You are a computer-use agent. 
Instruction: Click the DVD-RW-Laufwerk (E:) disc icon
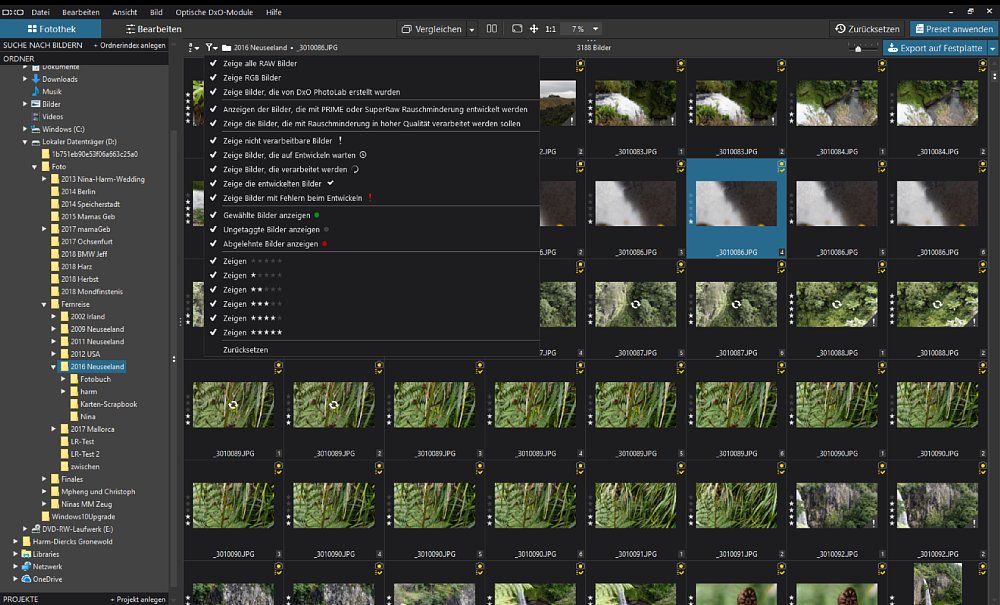click(36, 529)
